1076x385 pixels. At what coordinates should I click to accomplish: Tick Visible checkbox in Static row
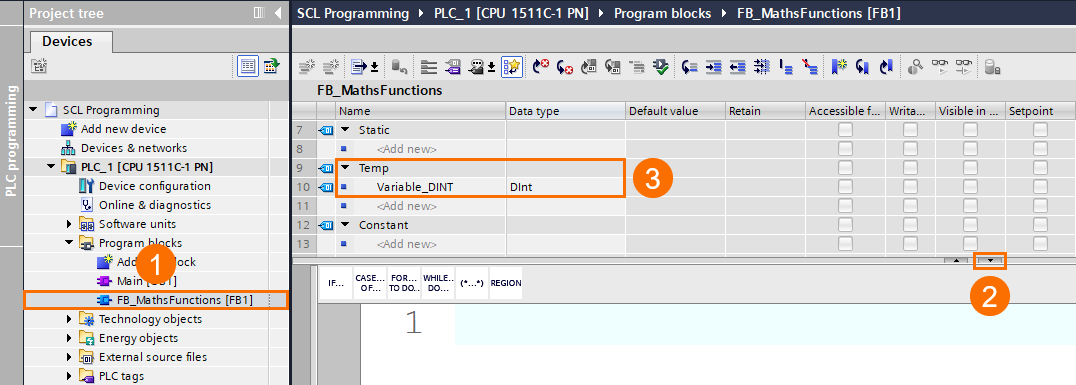[x=970, y=130]
